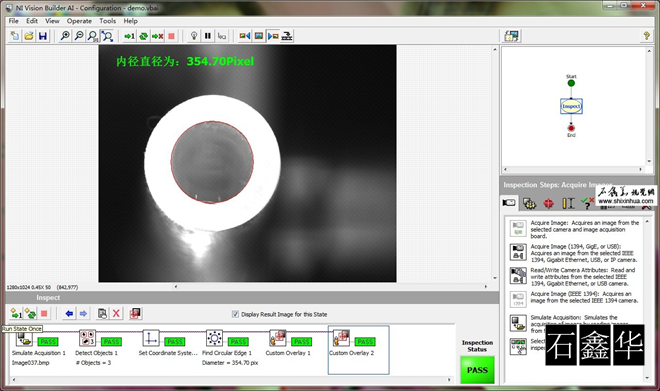Click the green PASS Inspection Status indicator
660x391 pixels.
pyautogui.click(x=477, y=370)
